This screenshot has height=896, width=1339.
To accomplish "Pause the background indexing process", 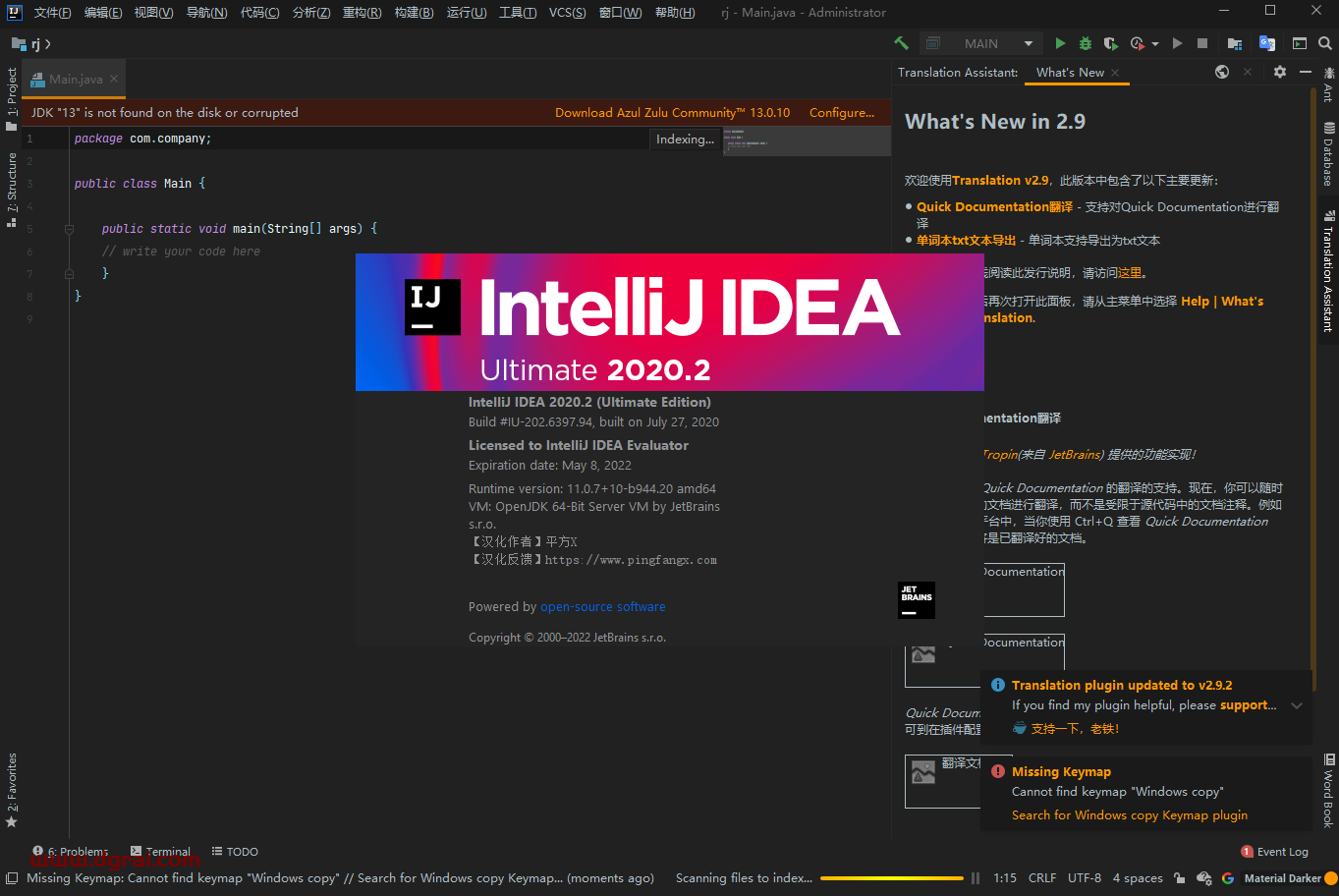I will [975, 878].
